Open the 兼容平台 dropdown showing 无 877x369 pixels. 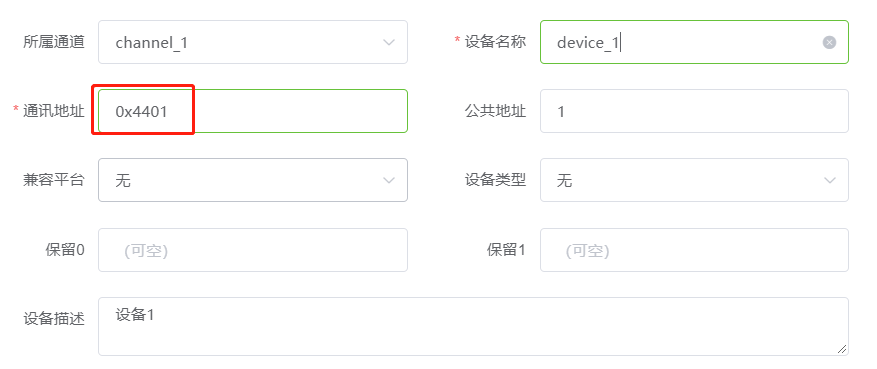click(x=253, y=180)
